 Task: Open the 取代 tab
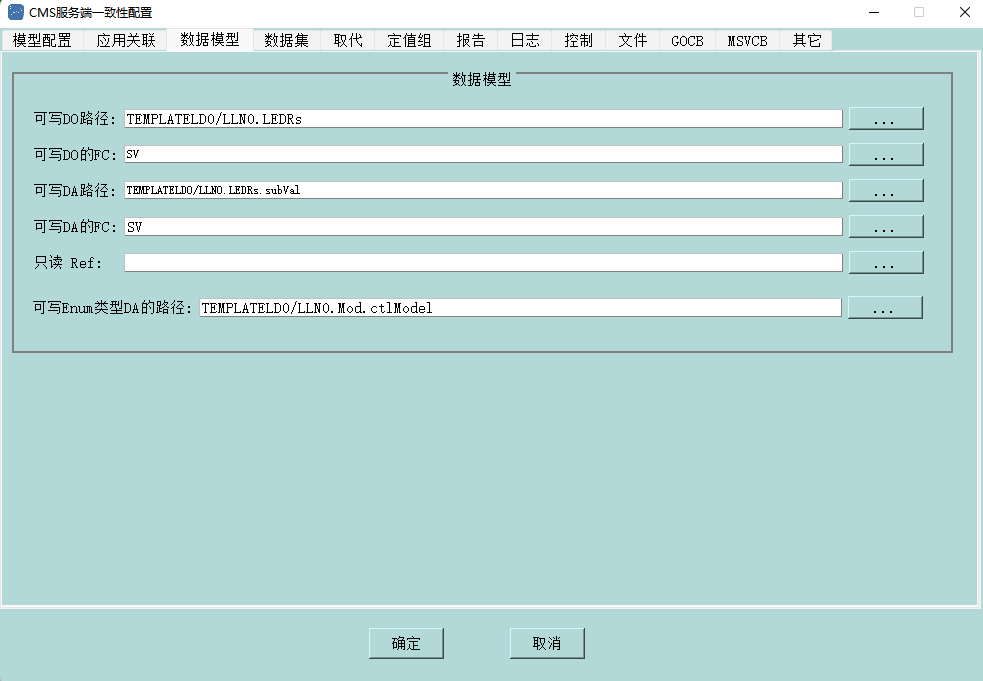click(348, 41)
